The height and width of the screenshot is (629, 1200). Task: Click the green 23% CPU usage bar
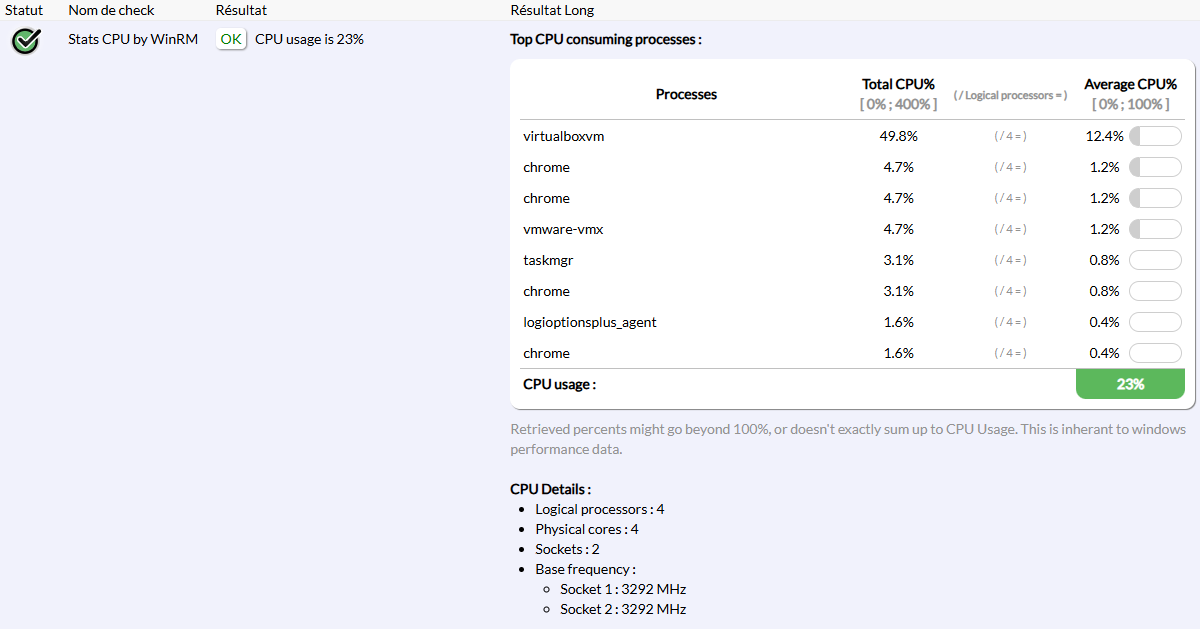click(x=1130, y=384)
